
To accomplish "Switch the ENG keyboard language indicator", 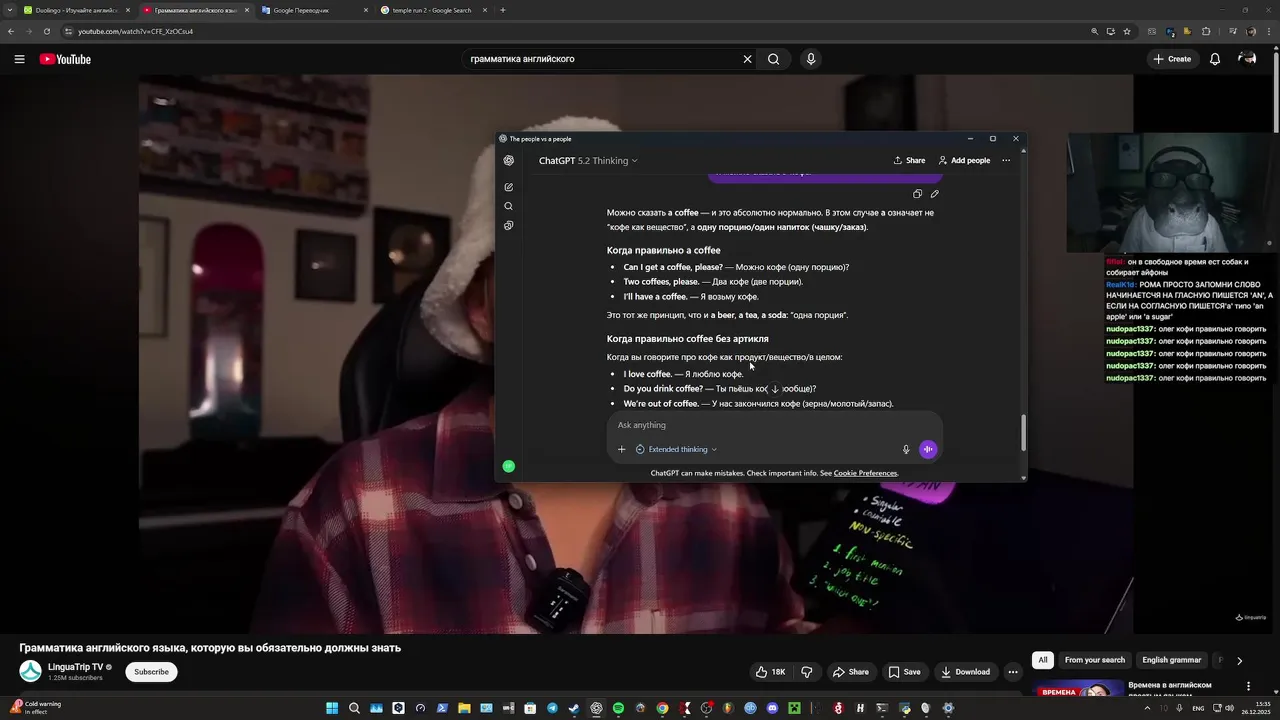I will tap(1198, 708).
